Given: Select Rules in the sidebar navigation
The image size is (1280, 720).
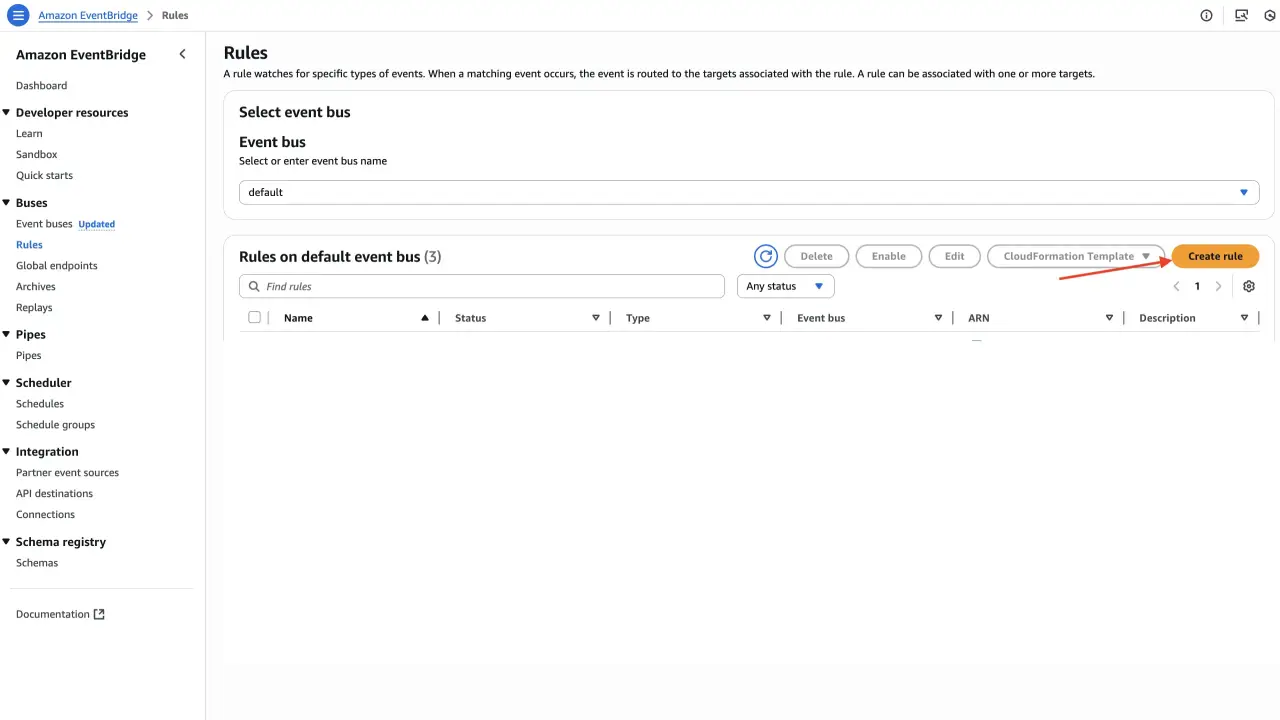Looking at the screenshot, I should pyautogui.click(x=29, y=245).
